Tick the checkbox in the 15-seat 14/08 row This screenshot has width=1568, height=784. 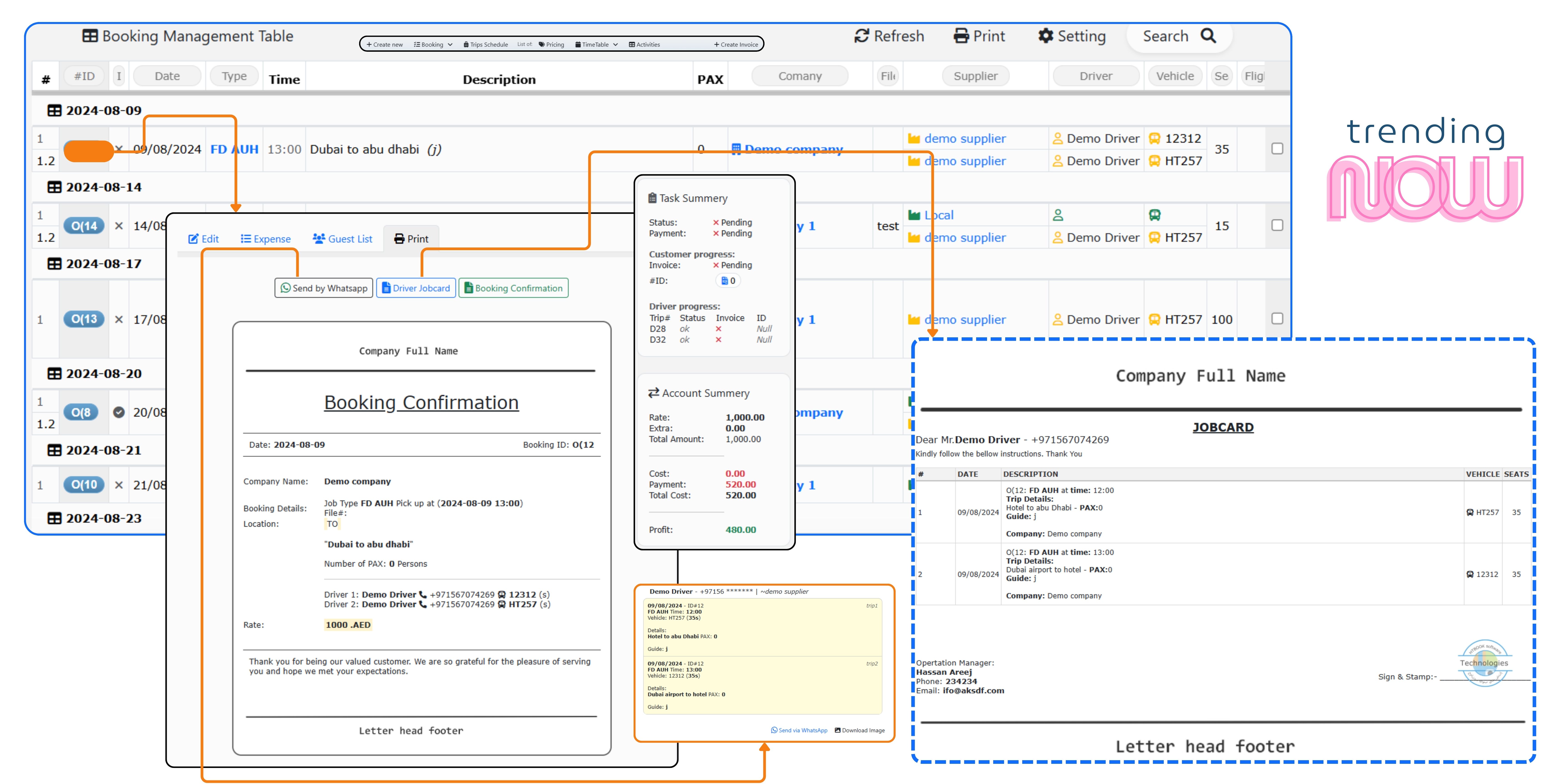[x=1277, y=225]
